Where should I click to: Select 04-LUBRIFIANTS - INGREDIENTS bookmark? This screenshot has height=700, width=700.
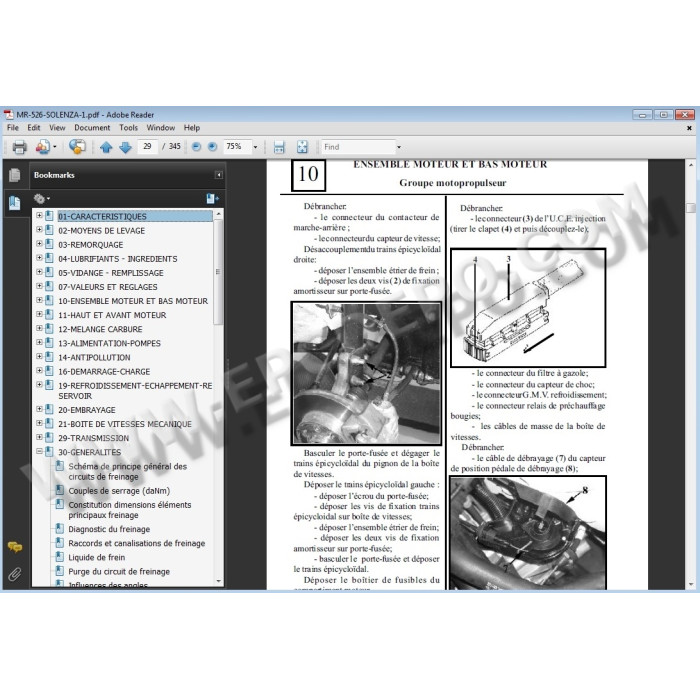(118, 259)
